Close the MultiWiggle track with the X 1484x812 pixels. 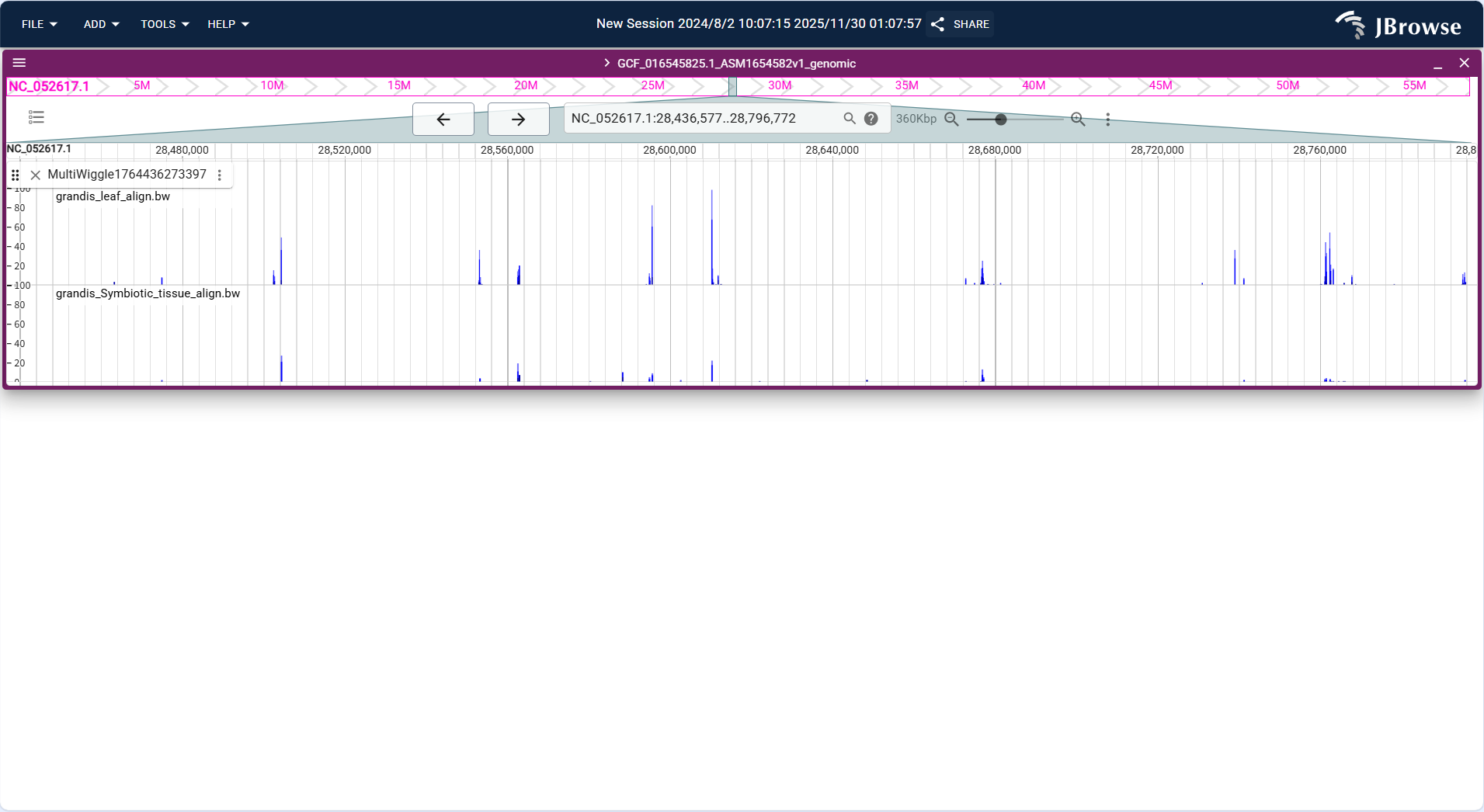tap(36, 175)
